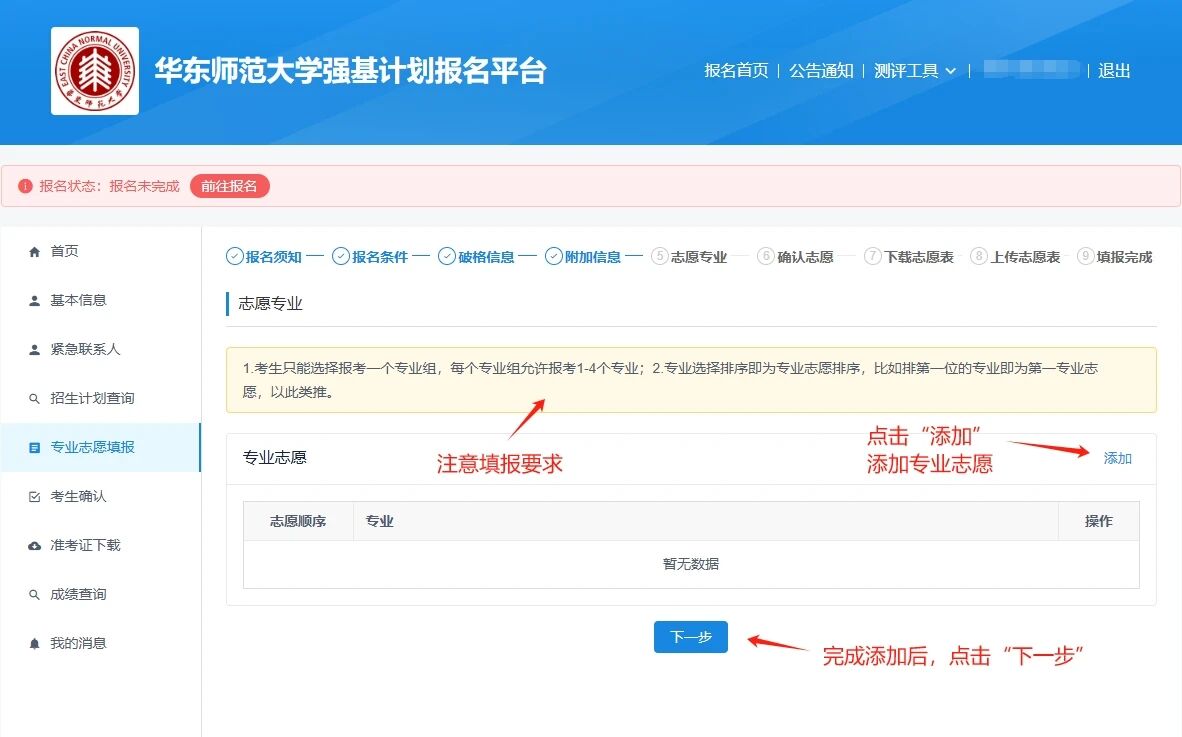Click the East China Normal University logo
This screenshot has width=1182, height=737.
(95, 71)
